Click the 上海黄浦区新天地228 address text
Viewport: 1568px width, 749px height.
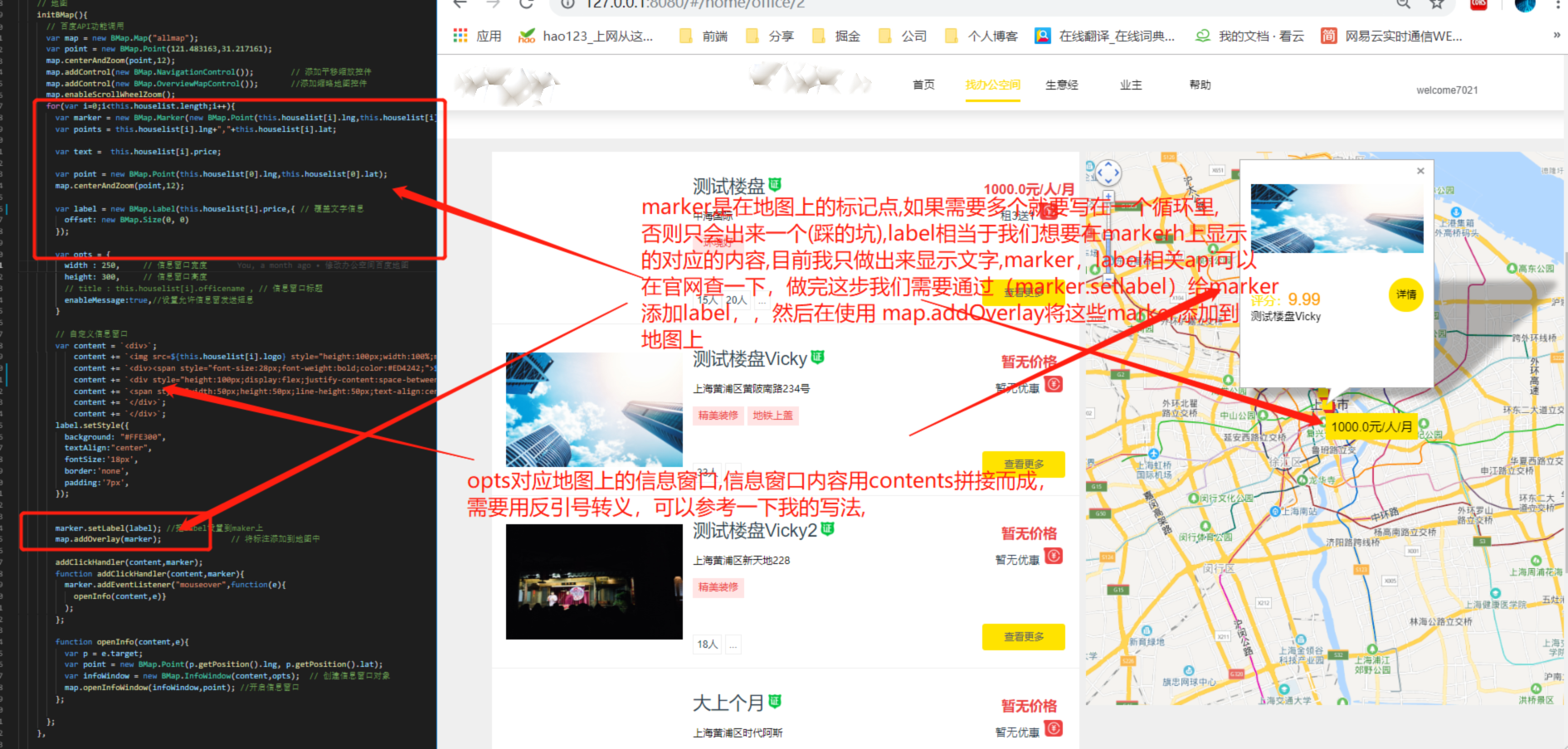(x=742, y=561)
